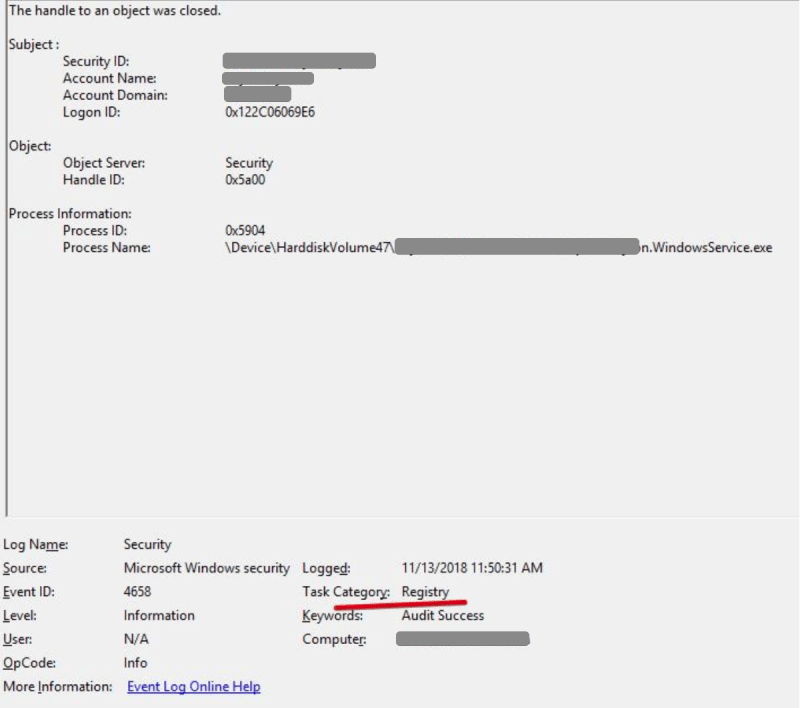This screenshot has width=800, height=708.
Task: Click the underlined Log Name label
Action: pos(36,544)
